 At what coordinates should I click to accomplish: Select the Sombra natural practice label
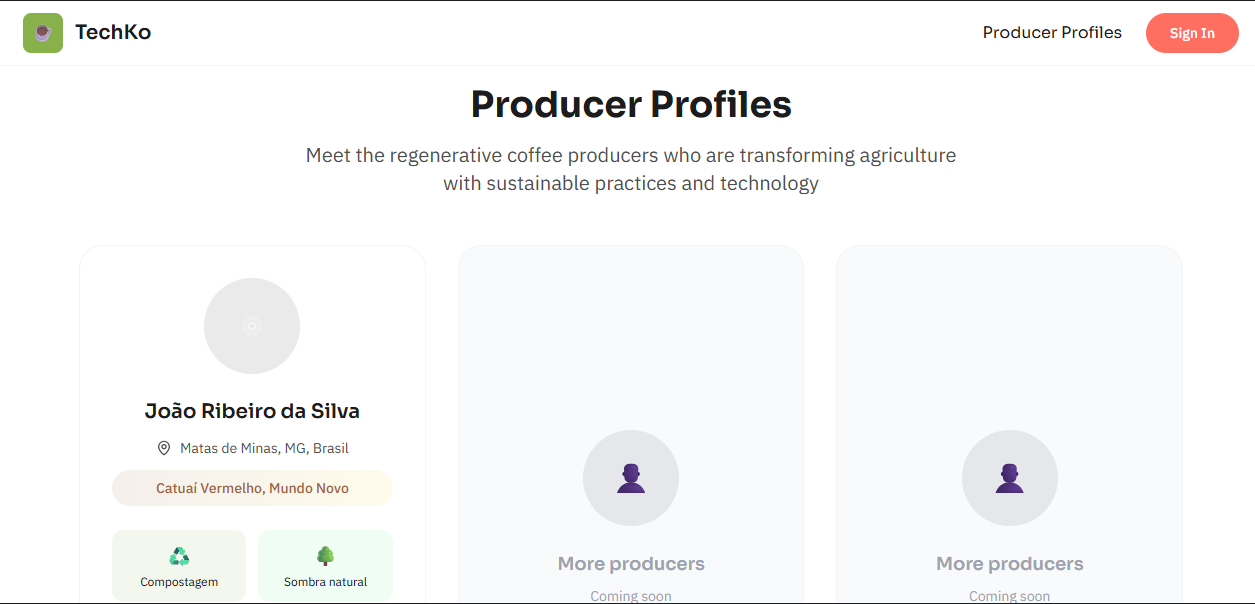(x=325, y=582)
